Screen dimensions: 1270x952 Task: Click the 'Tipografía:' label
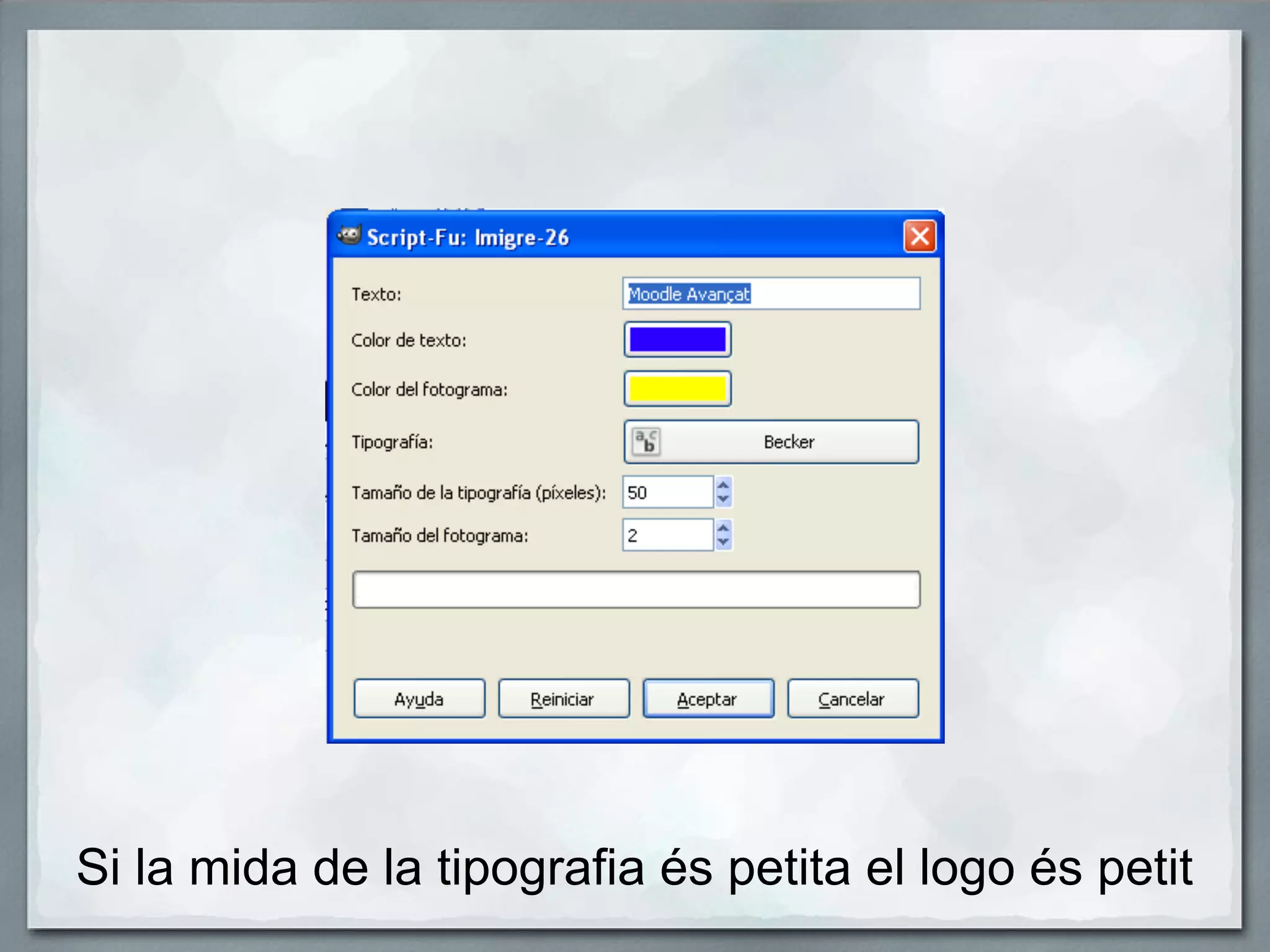point(392,442)
